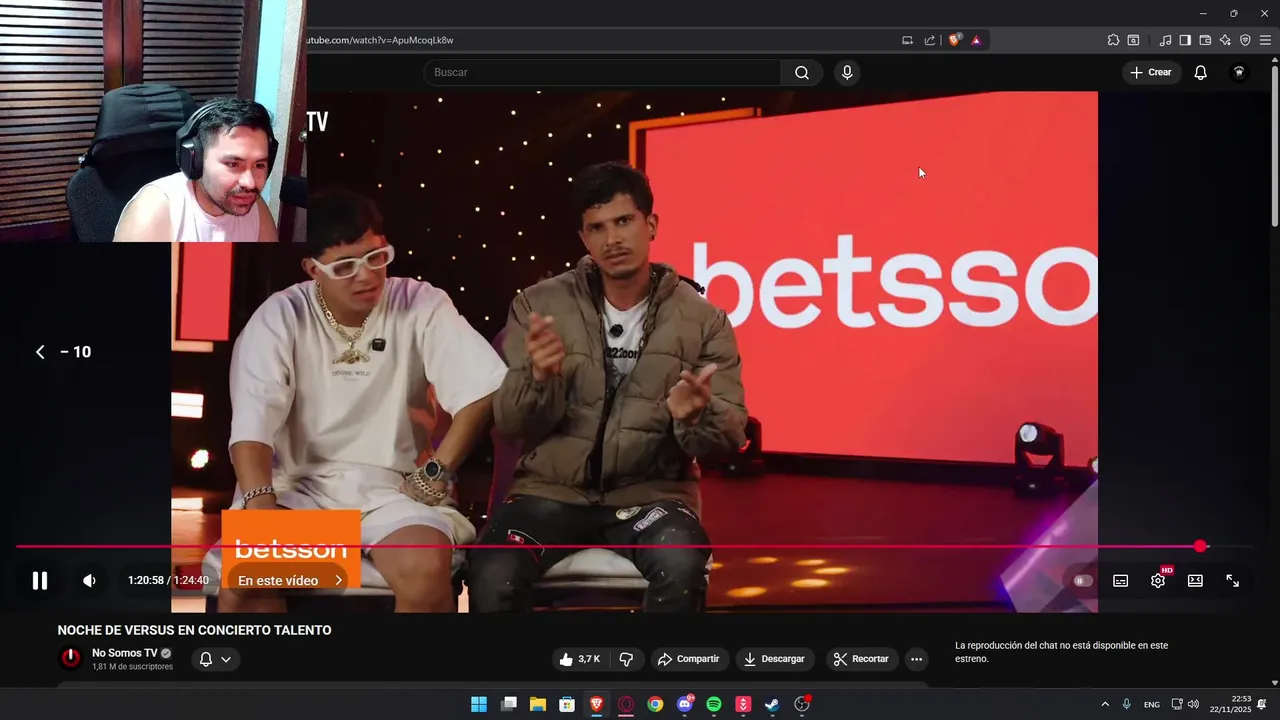
Task: Open the media control music-note icon
Action: coord(1165,40)
